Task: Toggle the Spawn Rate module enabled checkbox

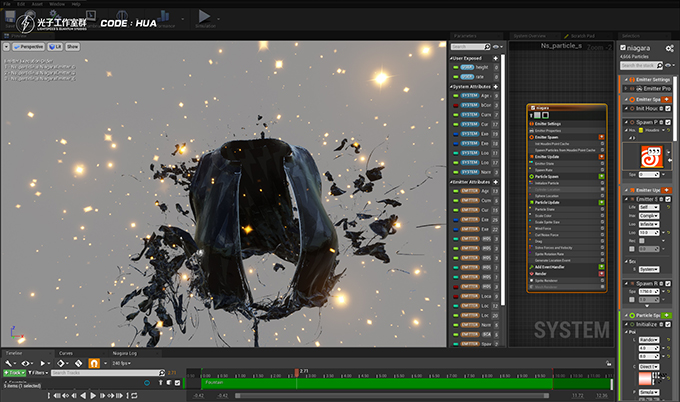Action: point(668,283)
